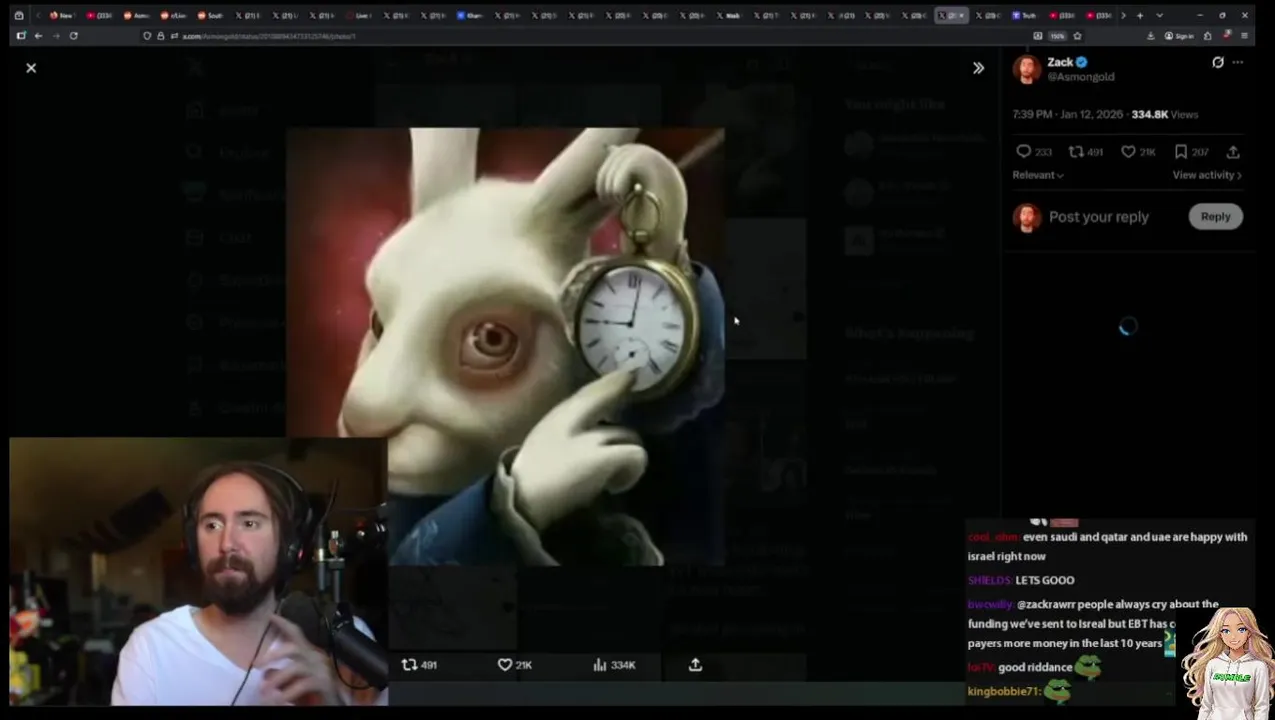The height and width of the screenshot is (720, 1275).
Task: Share using upload icon below photo
Action: (695, 665)
